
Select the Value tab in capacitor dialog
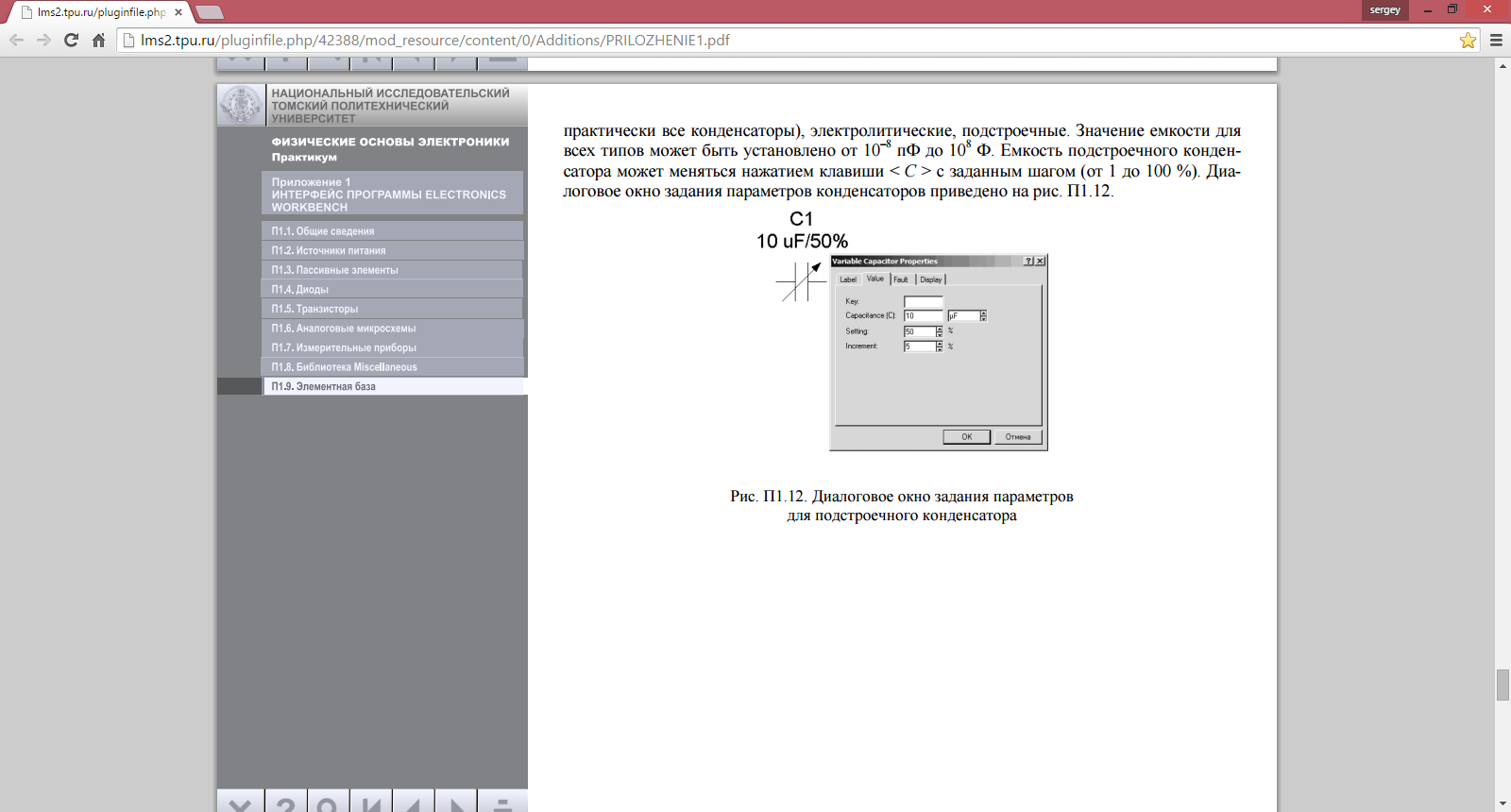click(875, 279)
